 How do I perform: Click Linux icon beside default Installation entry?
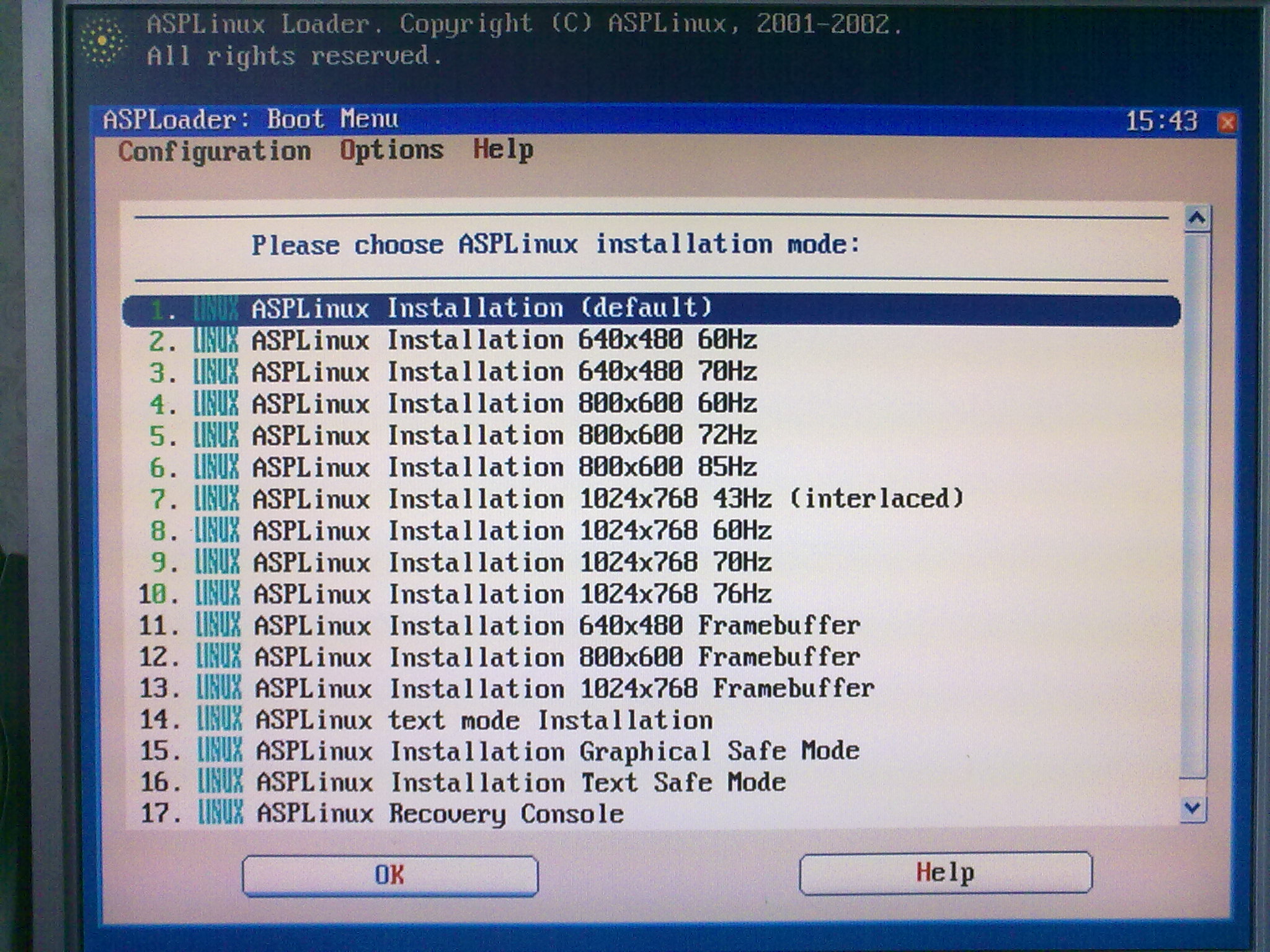coord(215,309)
